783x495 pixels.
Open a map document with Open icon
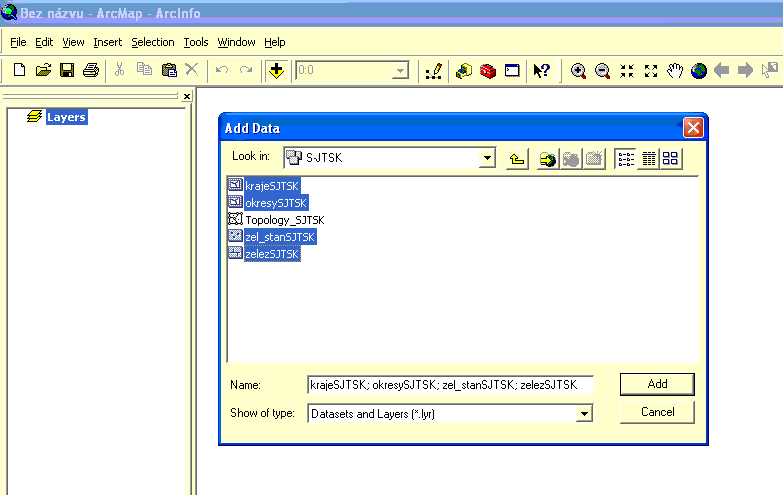[x=43, y=70]
